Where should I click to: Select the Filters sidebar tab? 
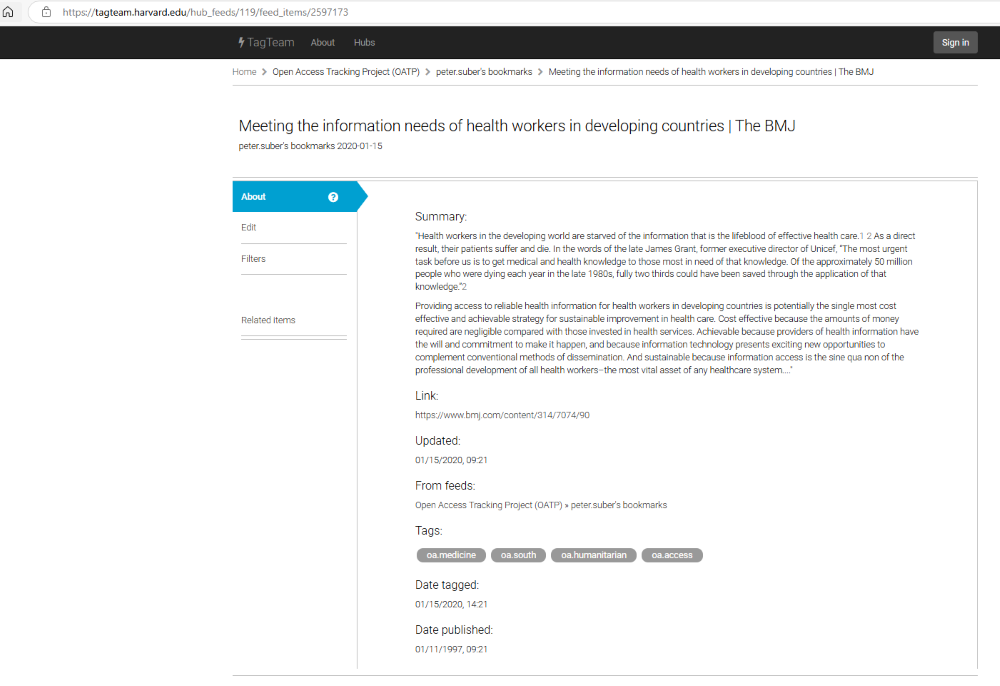(253, 259)
